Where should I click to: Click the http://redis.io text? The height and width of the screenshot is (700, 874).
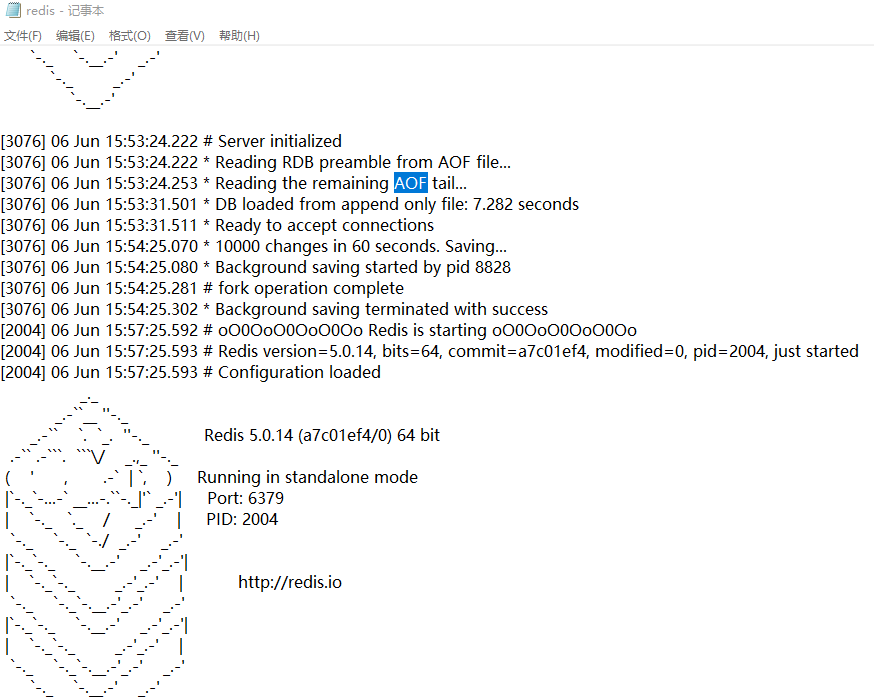point(290,582)
